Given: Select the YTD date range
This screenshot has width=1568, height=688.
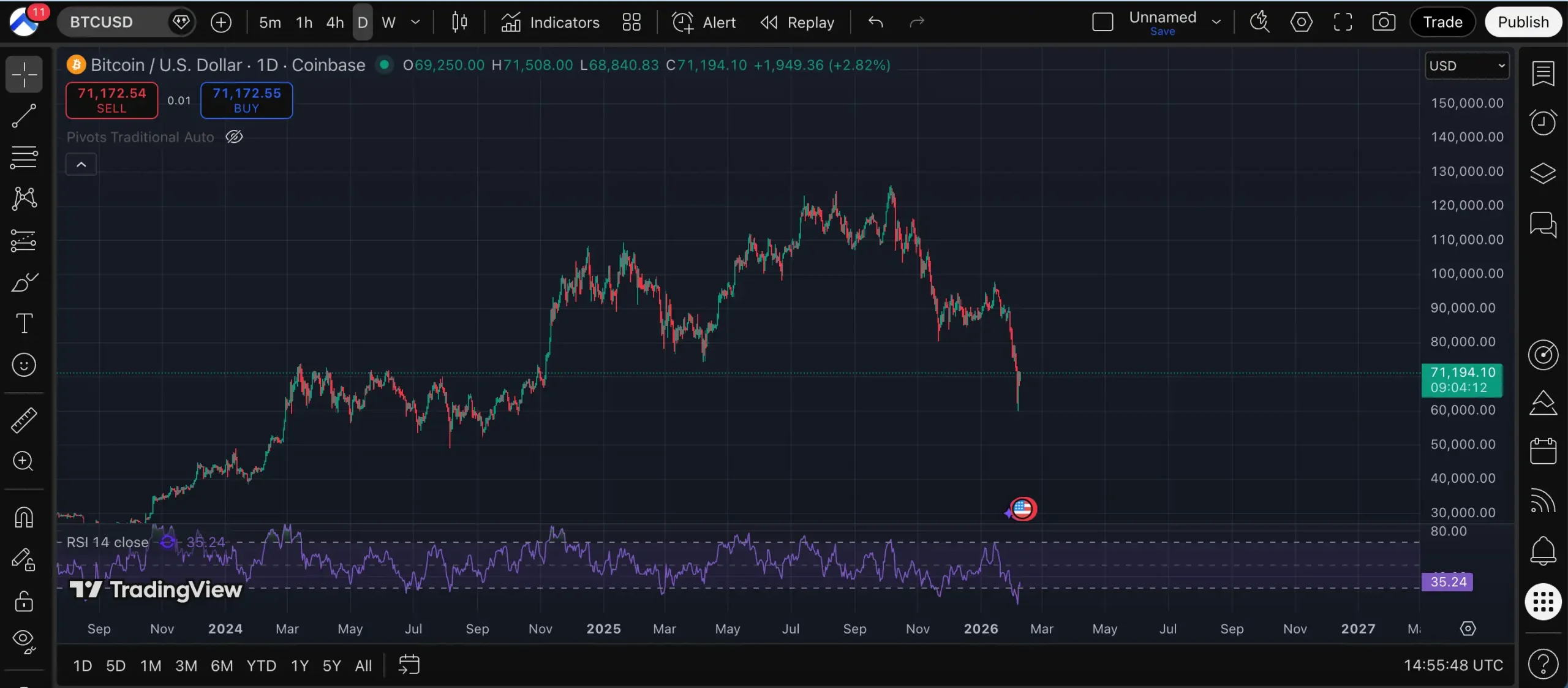Looking at the screenshot, I should coord(262,666).
